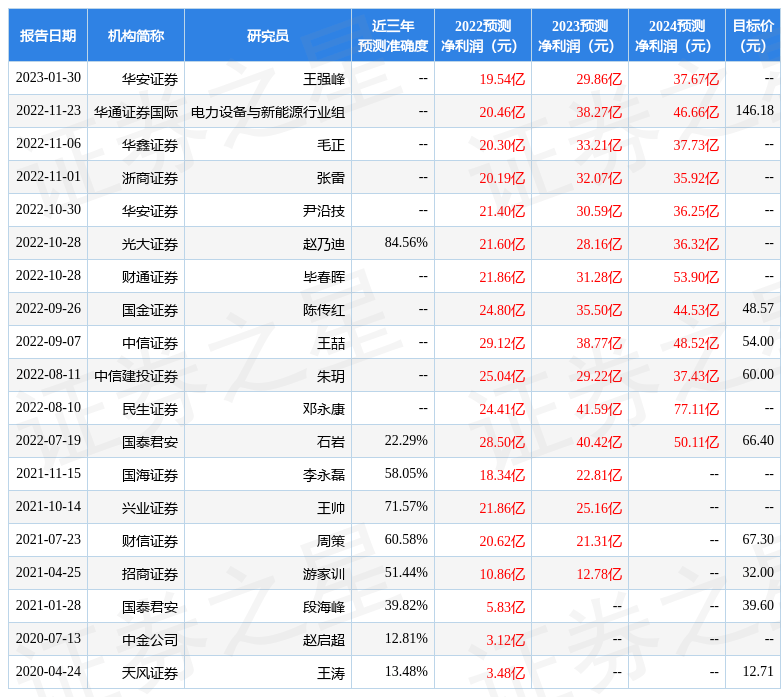Open the 华通证券国际 institution cell
Screen dimensions: 781x697
coord(136,112)
